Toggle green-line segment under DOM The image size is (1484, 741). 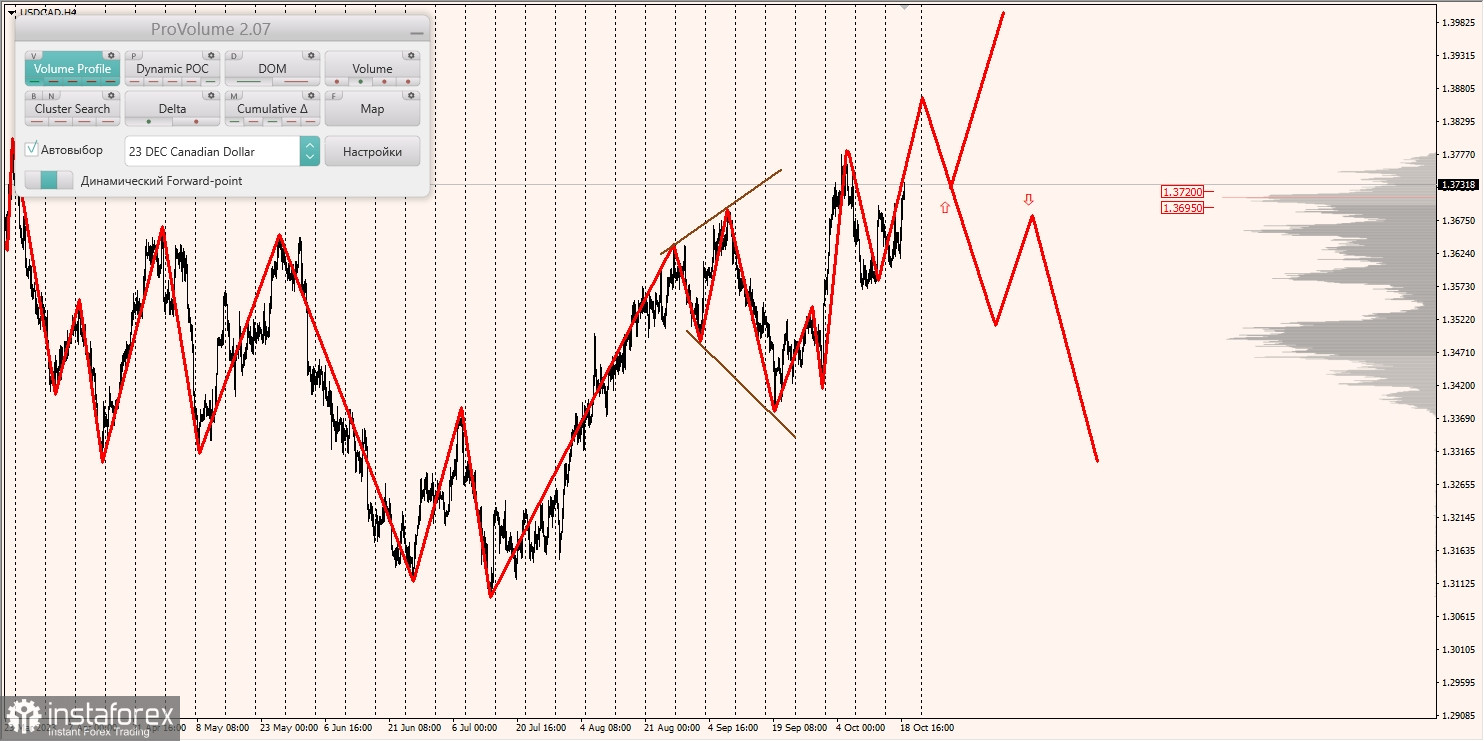pyautogui.click(x=249, y=81)
